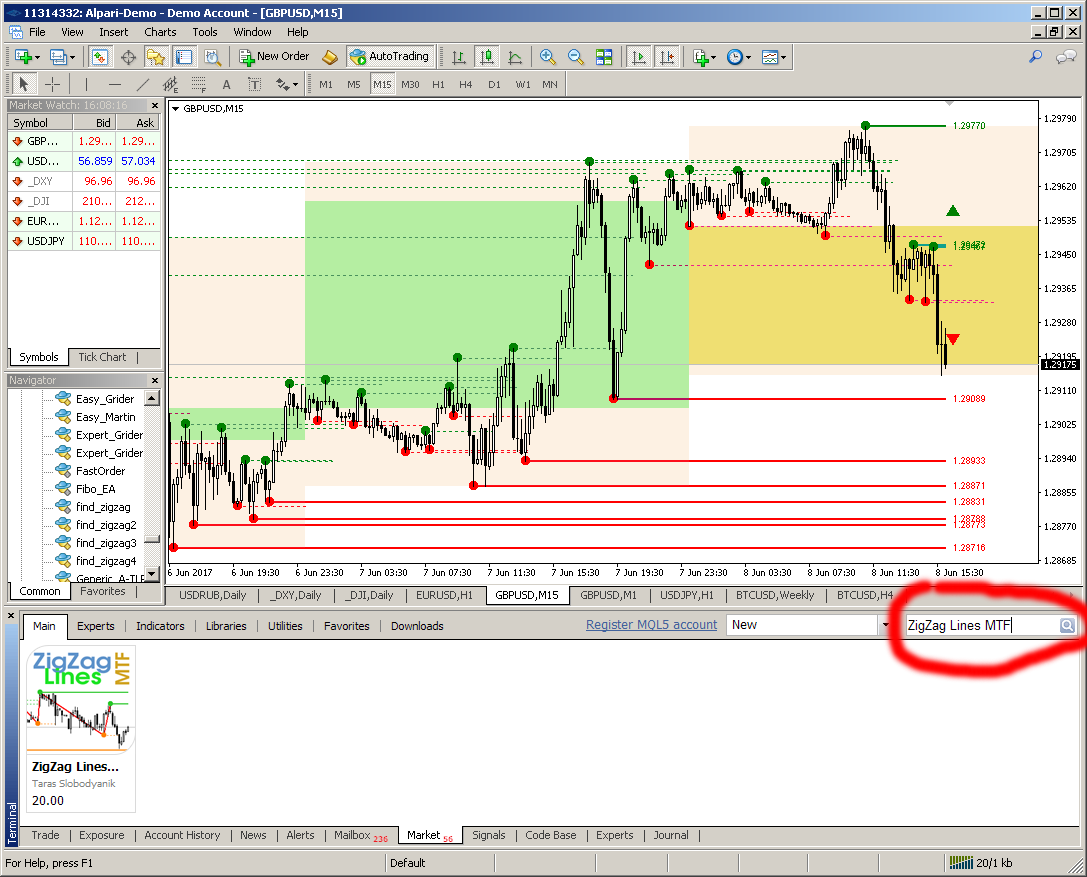Open the Tools menu
The width and height of the screenshot is (1087, 877).
point(205,32)
